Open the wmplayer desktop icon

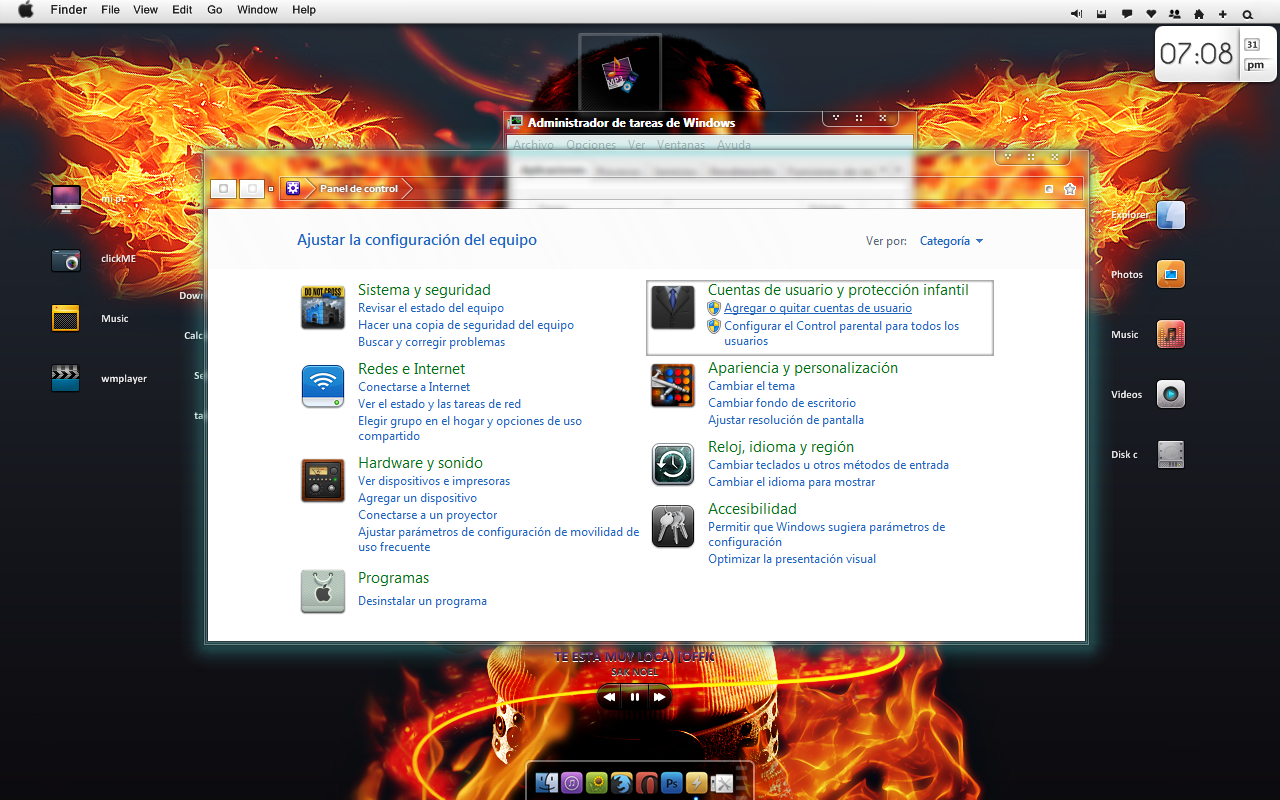pyautogui.click(x=66, y=378)
